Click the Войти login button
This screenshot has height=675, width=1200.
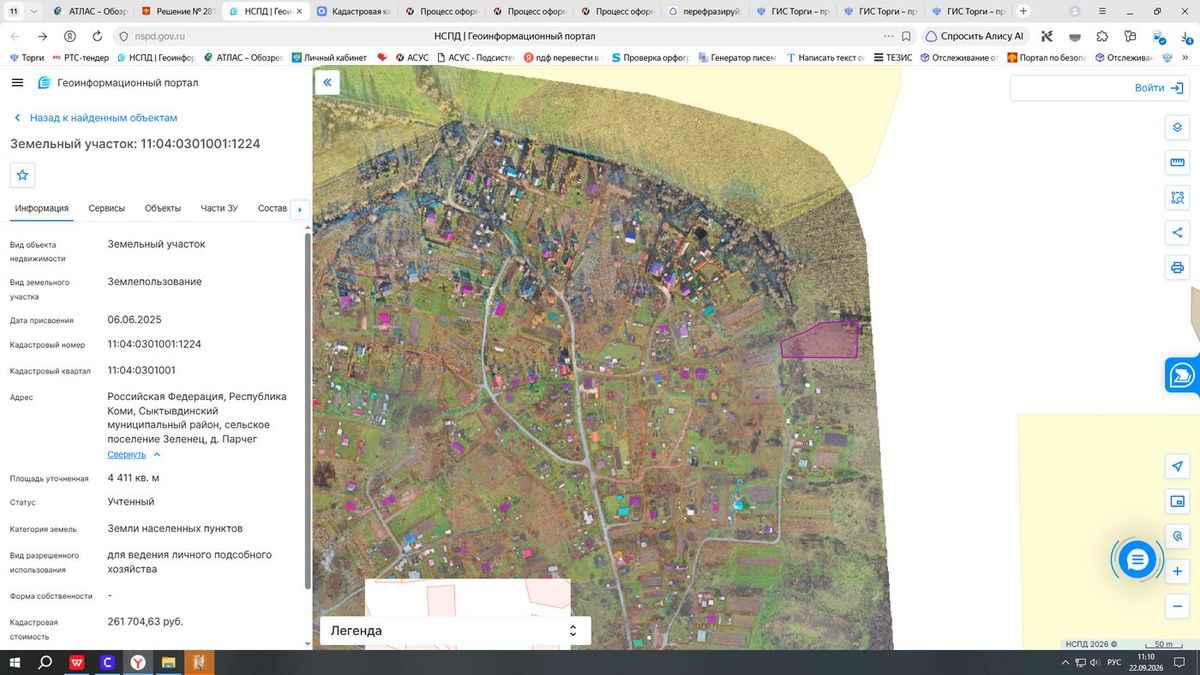1098,88
